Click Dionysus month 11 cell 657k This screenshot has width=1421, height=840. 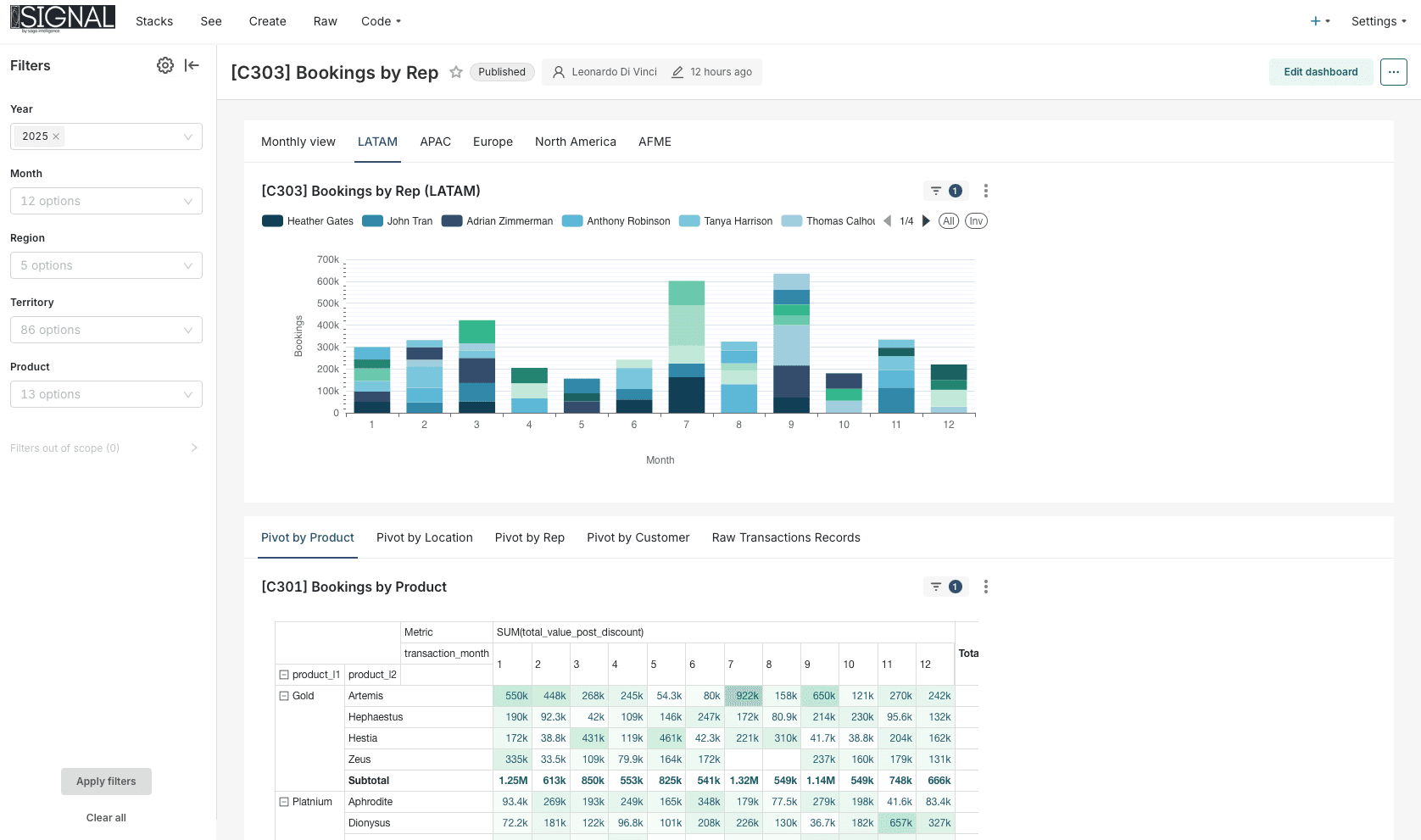click(897, 823)
